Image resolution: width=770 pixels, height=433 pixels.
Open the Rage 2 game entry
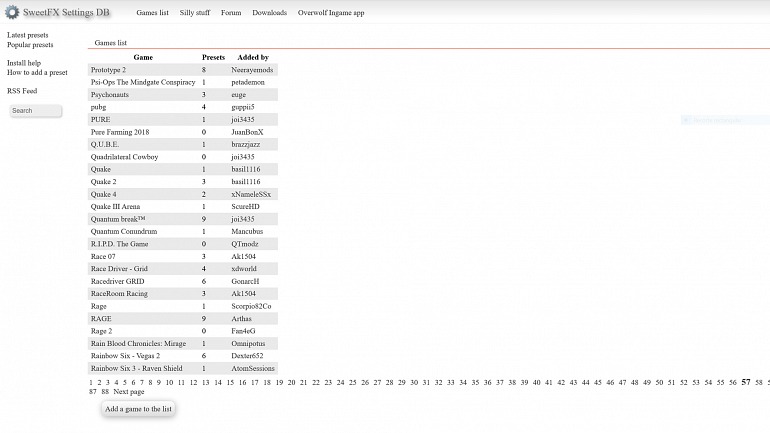tap(101, 331)
